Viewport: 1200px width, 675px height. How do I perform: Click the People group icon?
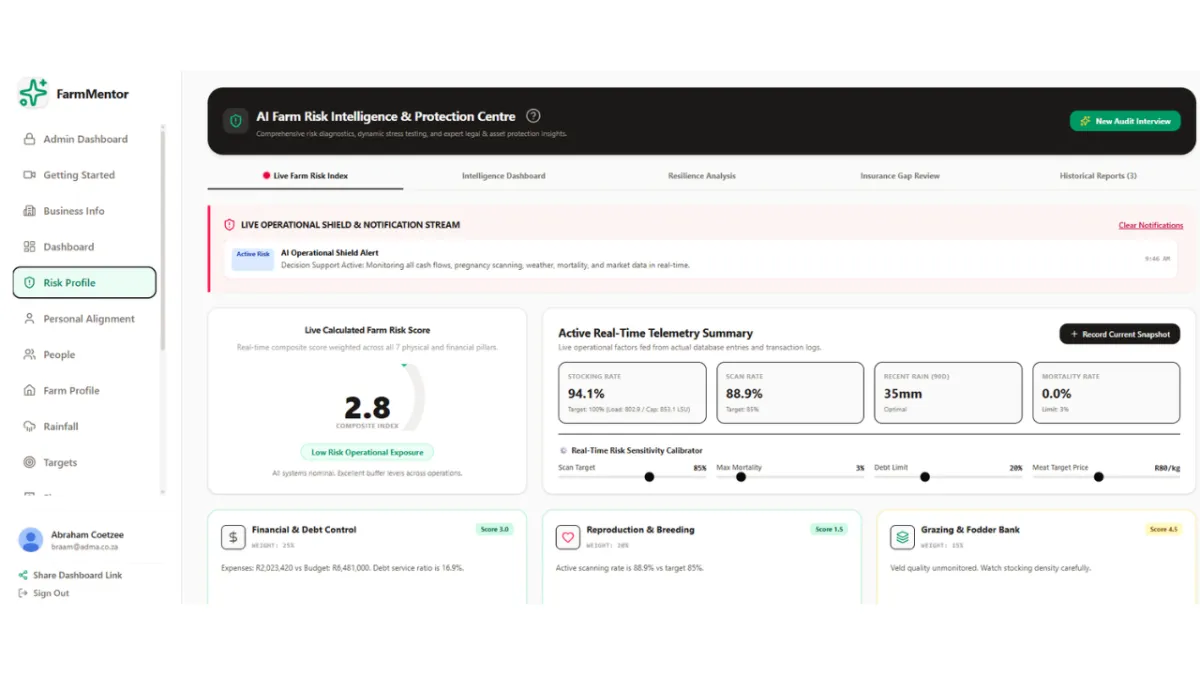(x=29, y=355)
